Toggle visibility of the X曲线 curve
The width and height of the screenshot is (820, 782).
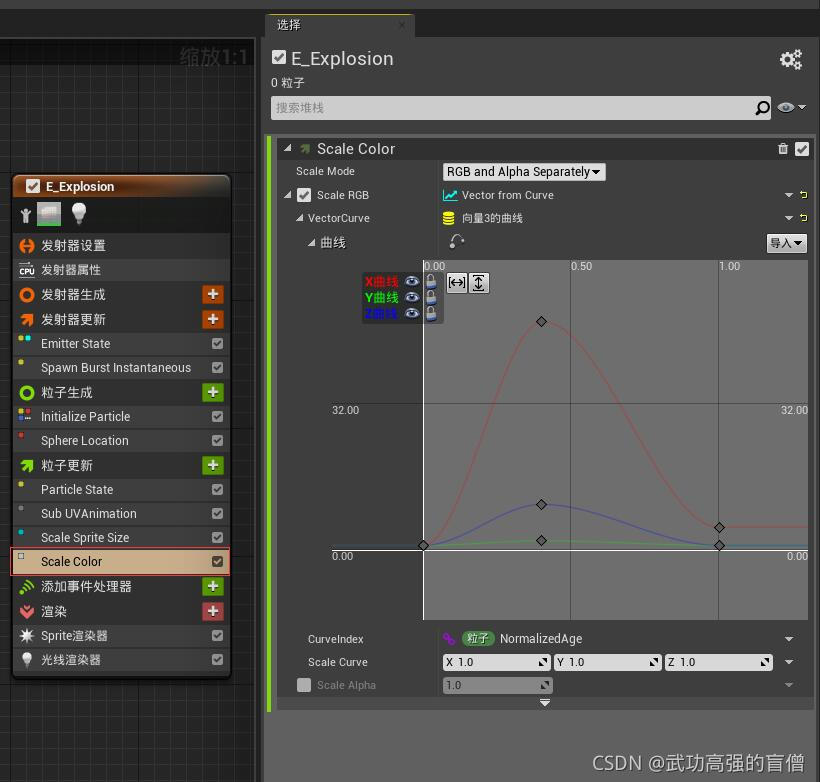[412, 281]
